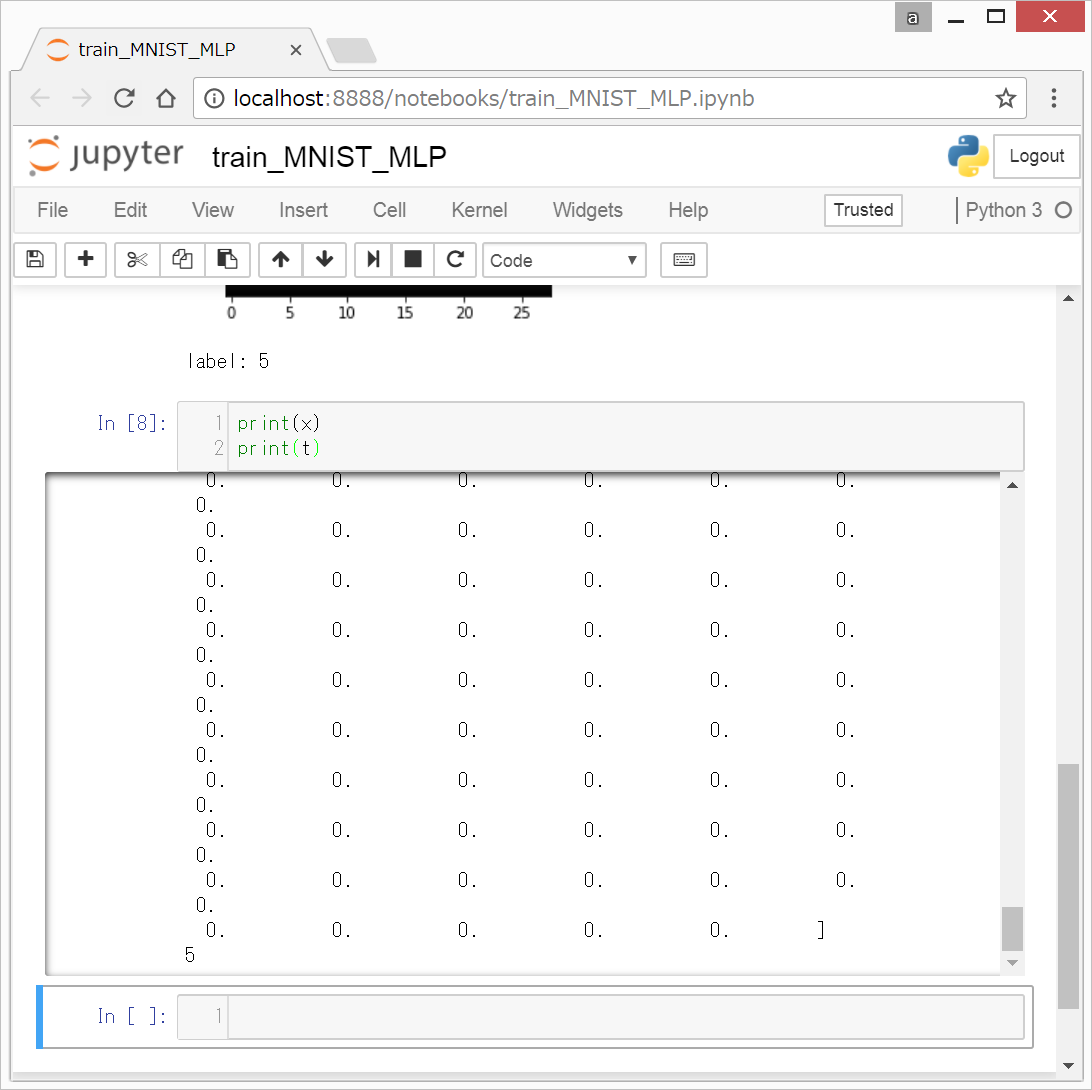1092x1090 pixels.
Task: Expand the Code cell type dropdown
Action: point(564,260)
